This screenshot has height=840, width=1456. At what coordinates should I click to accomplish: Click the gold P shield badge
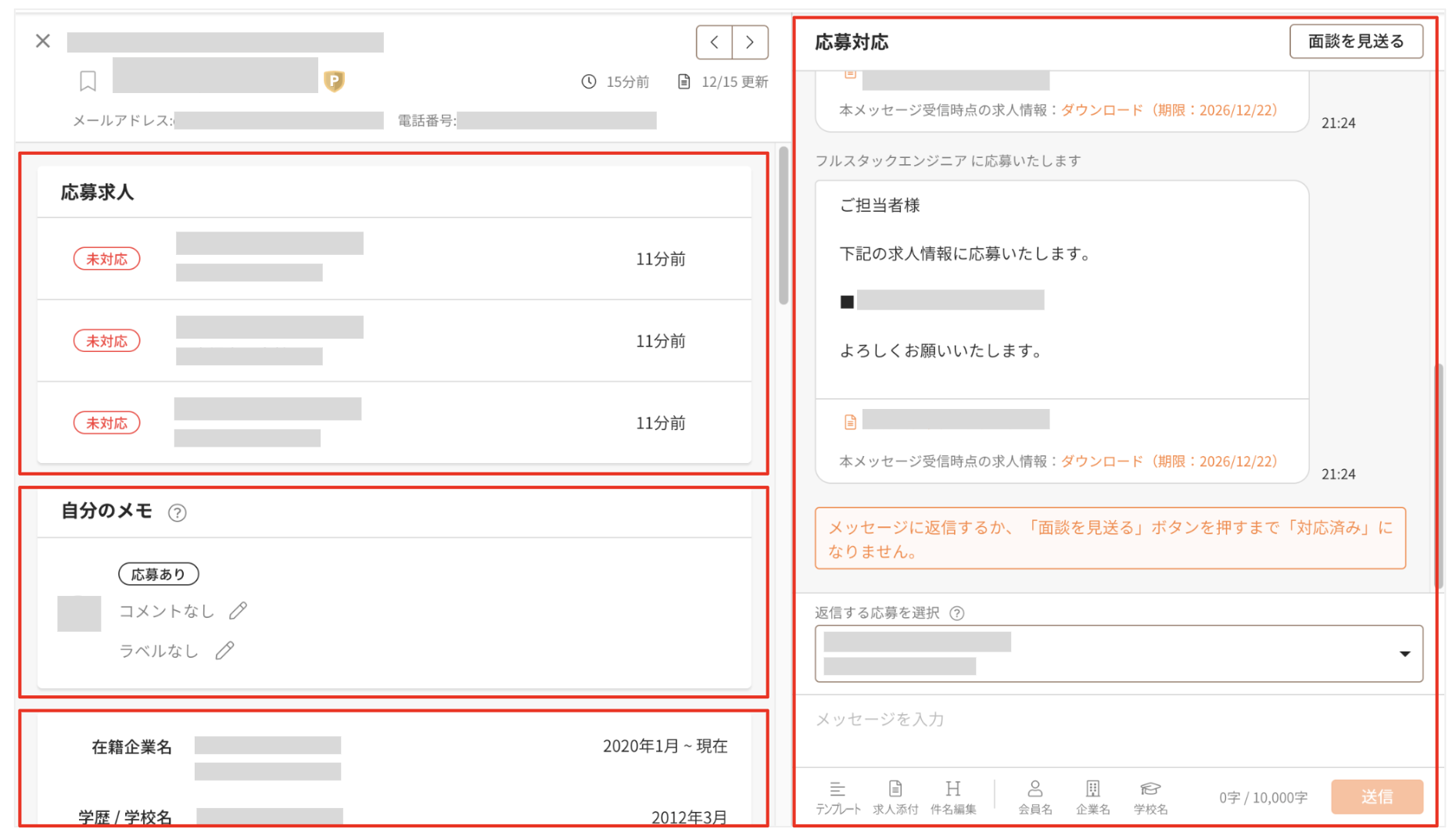(x=334, y=81)
